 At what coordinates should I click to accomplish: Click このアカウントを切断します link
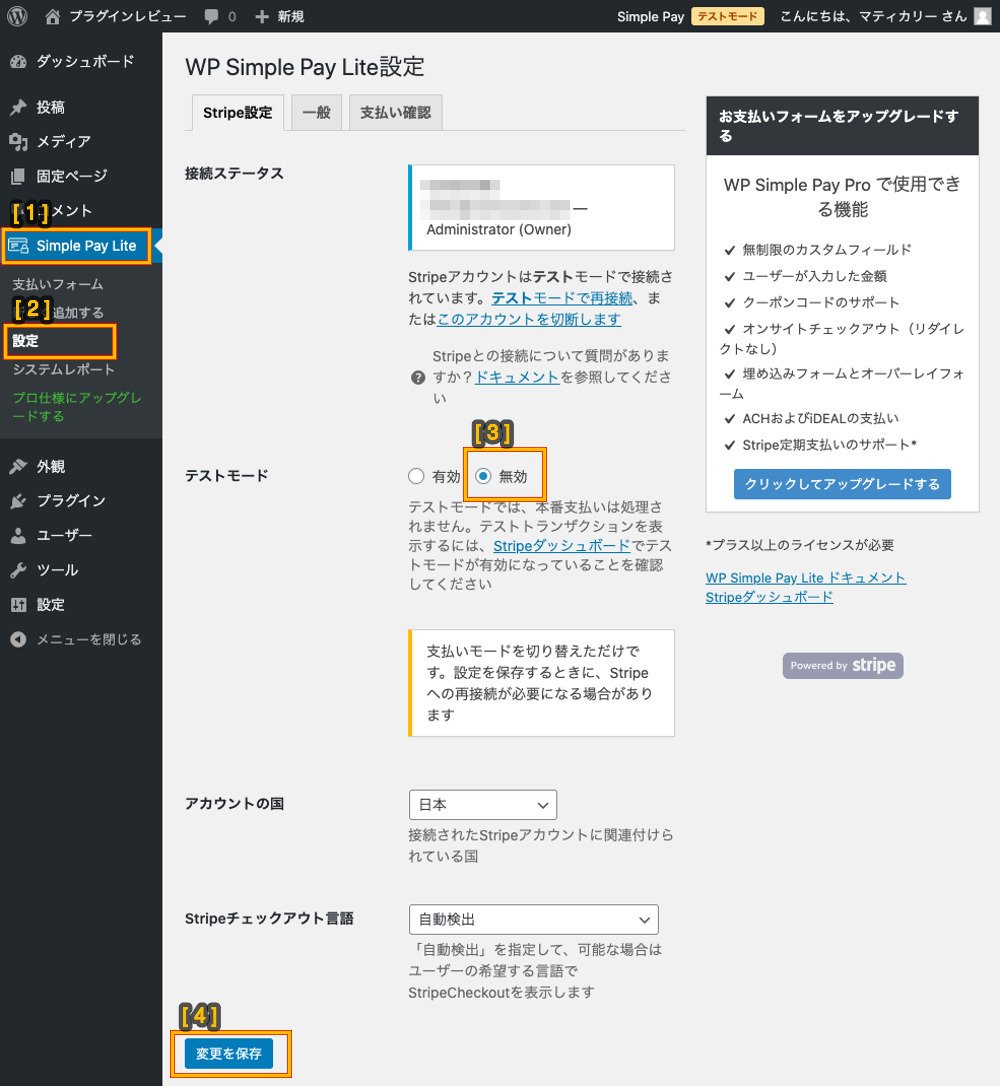click(x=529, y=319)
